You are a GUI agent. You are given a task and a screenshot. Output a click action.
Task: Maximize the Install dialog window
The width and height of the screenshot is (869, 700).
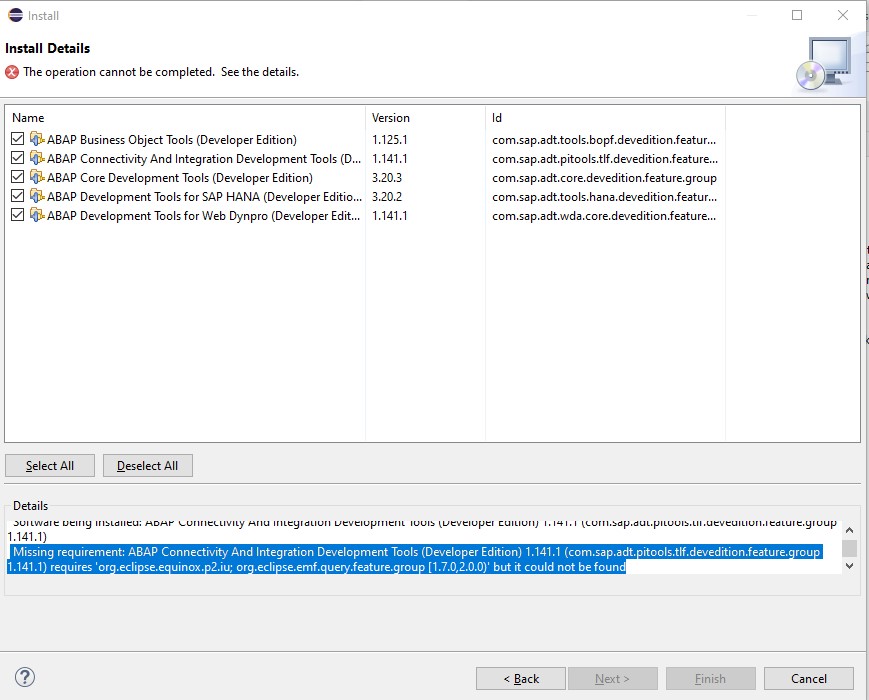tap(797, 15)
